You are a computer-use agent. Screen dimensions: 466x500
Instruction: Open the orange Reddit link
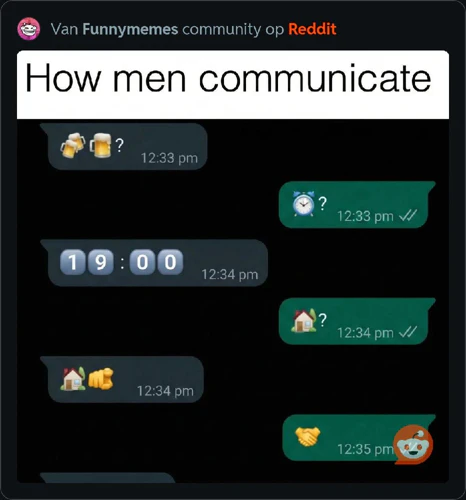point(312,29)
